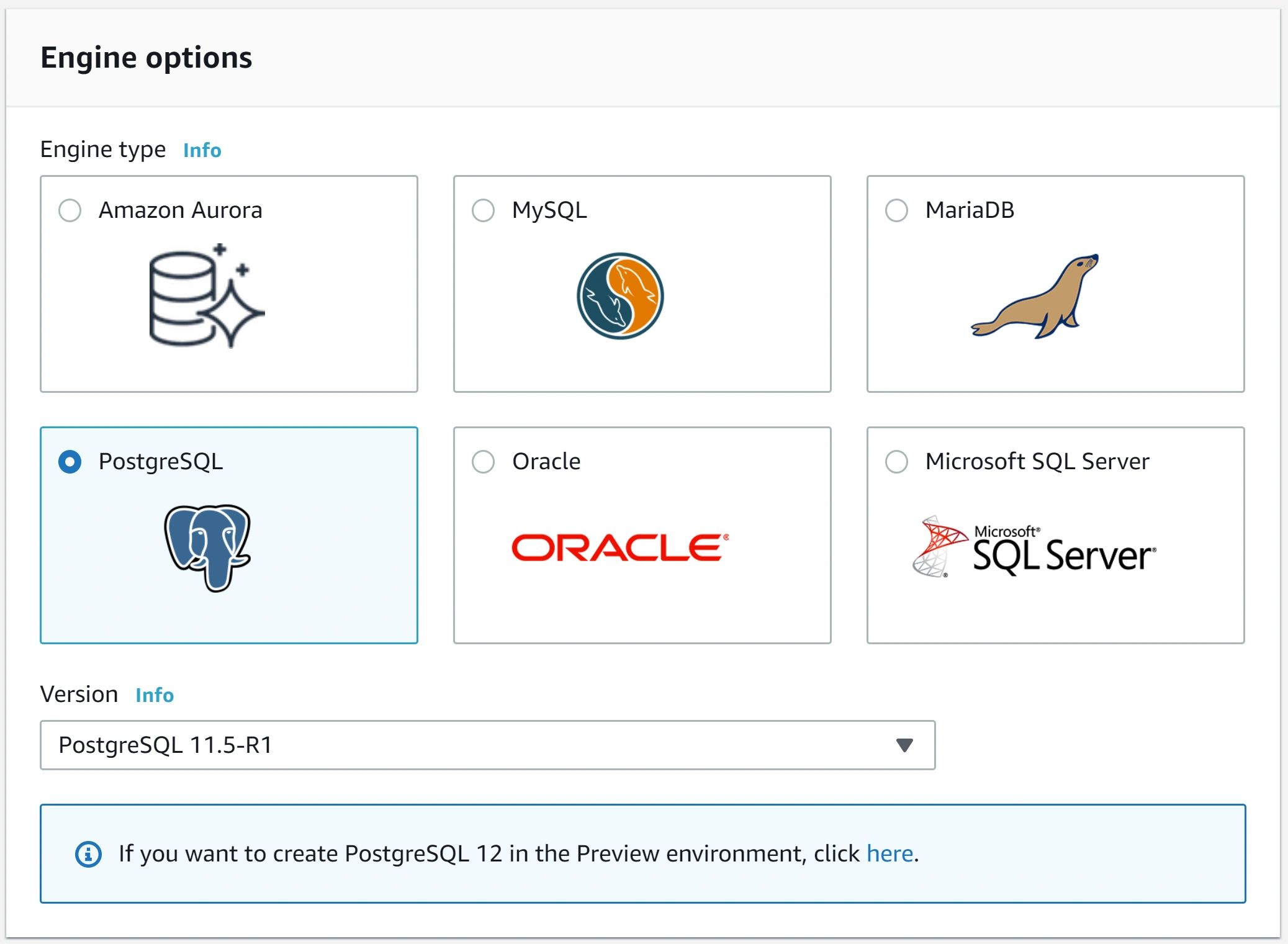The image size is (1288, 944).
Task: Open the Version dropdown showing PostgreSQL 11.5-R1
Action: (487, 745)
